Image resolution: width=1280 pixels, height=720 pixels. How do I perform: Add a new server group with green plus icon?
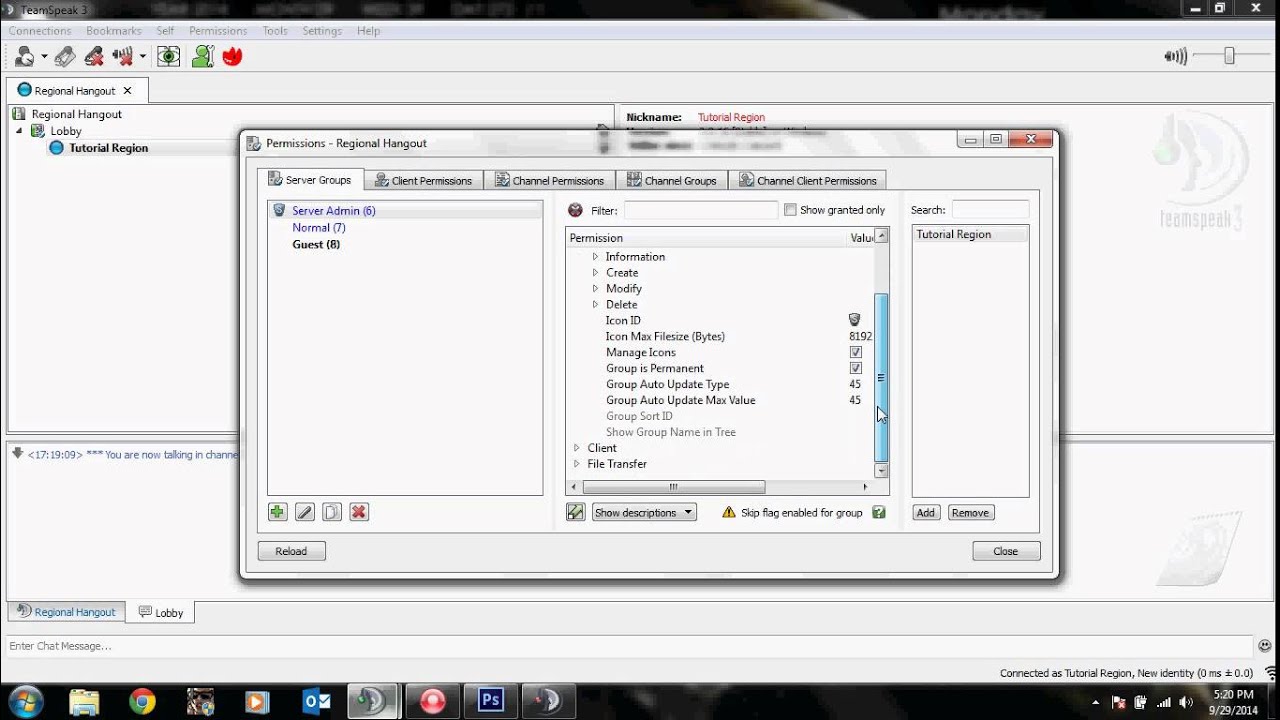pyautogui.click(x=277, y=511)
